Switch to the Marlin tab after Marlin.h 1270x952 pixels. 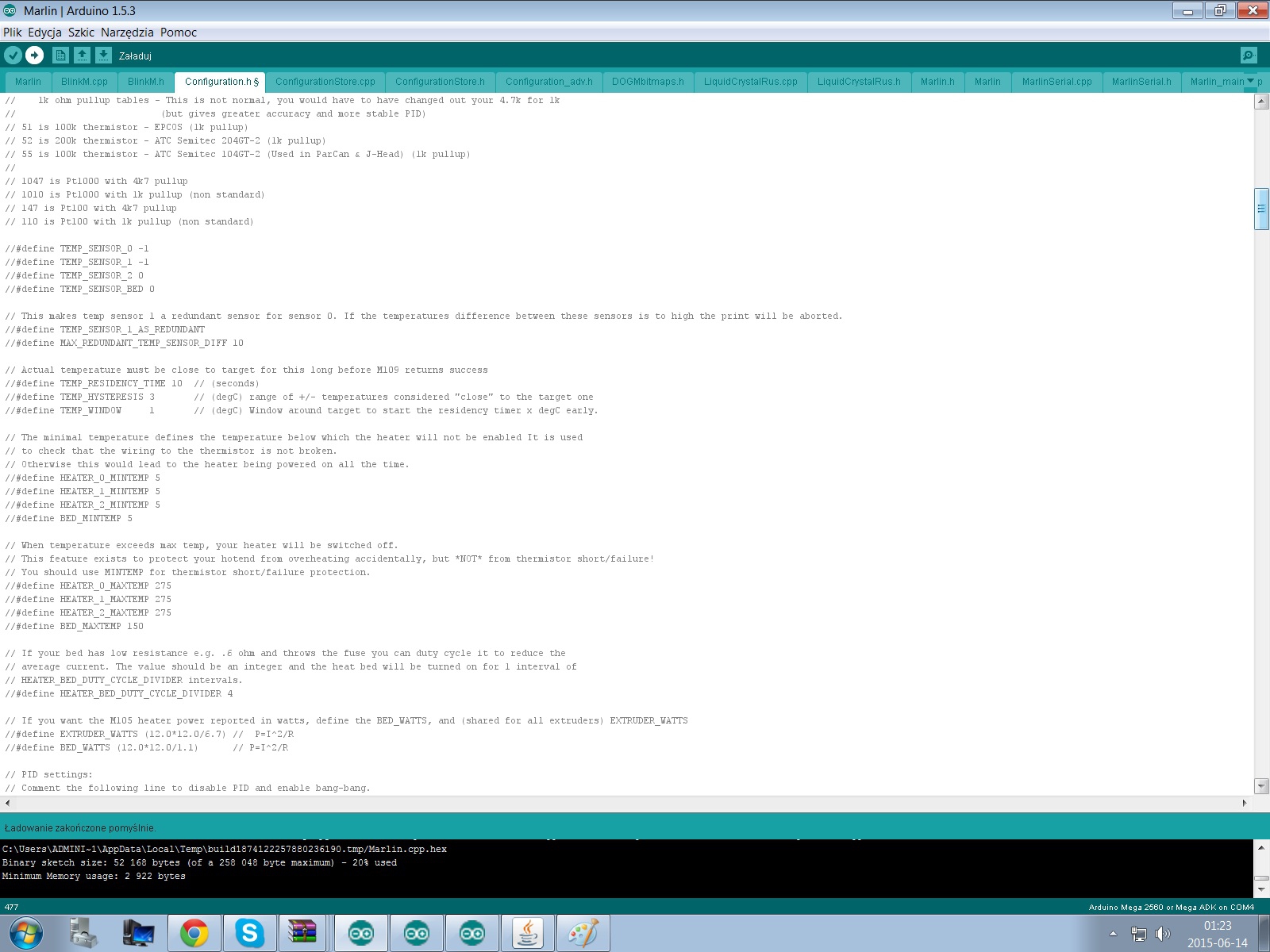pyautogui.click(x=987, y=82)
